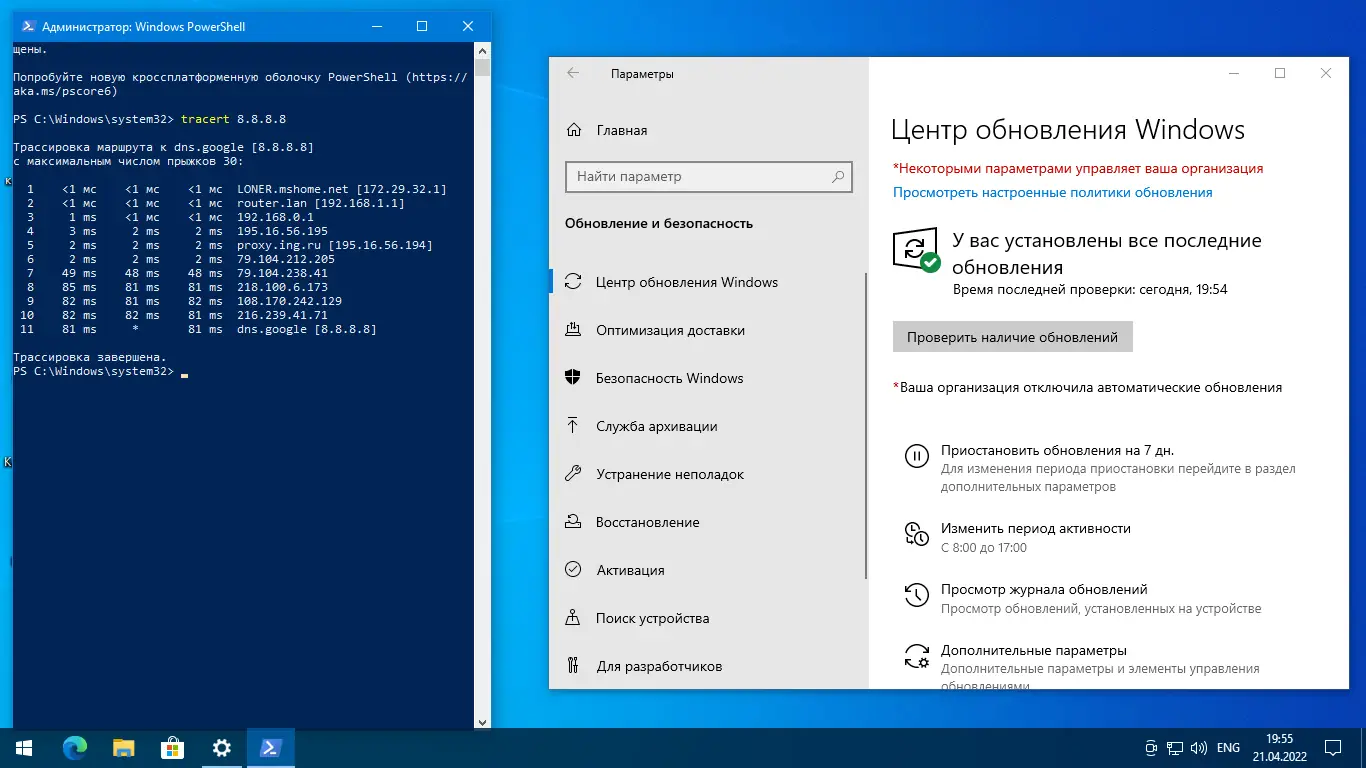1366x768 pixels.
Task: Open the Windows Start menu
Action: pos(24,748)
